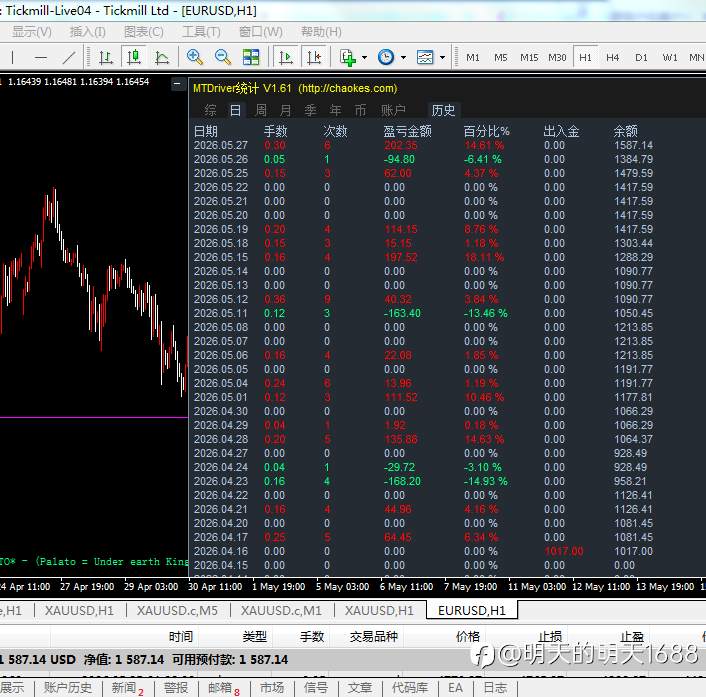Viewport: 706px width, 697px height.
Task: Open the 市场 terminal tab
Action: point(272,688)
